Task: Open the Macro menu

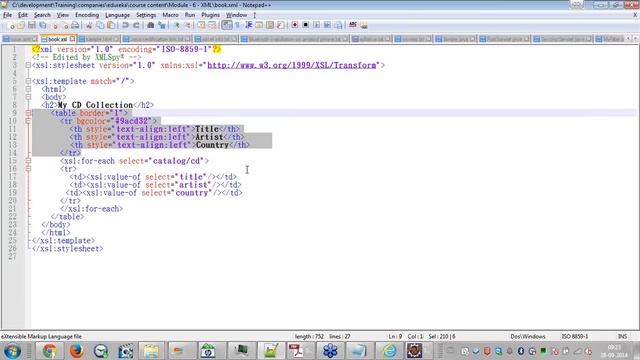Action: click(x=170, y=15)
